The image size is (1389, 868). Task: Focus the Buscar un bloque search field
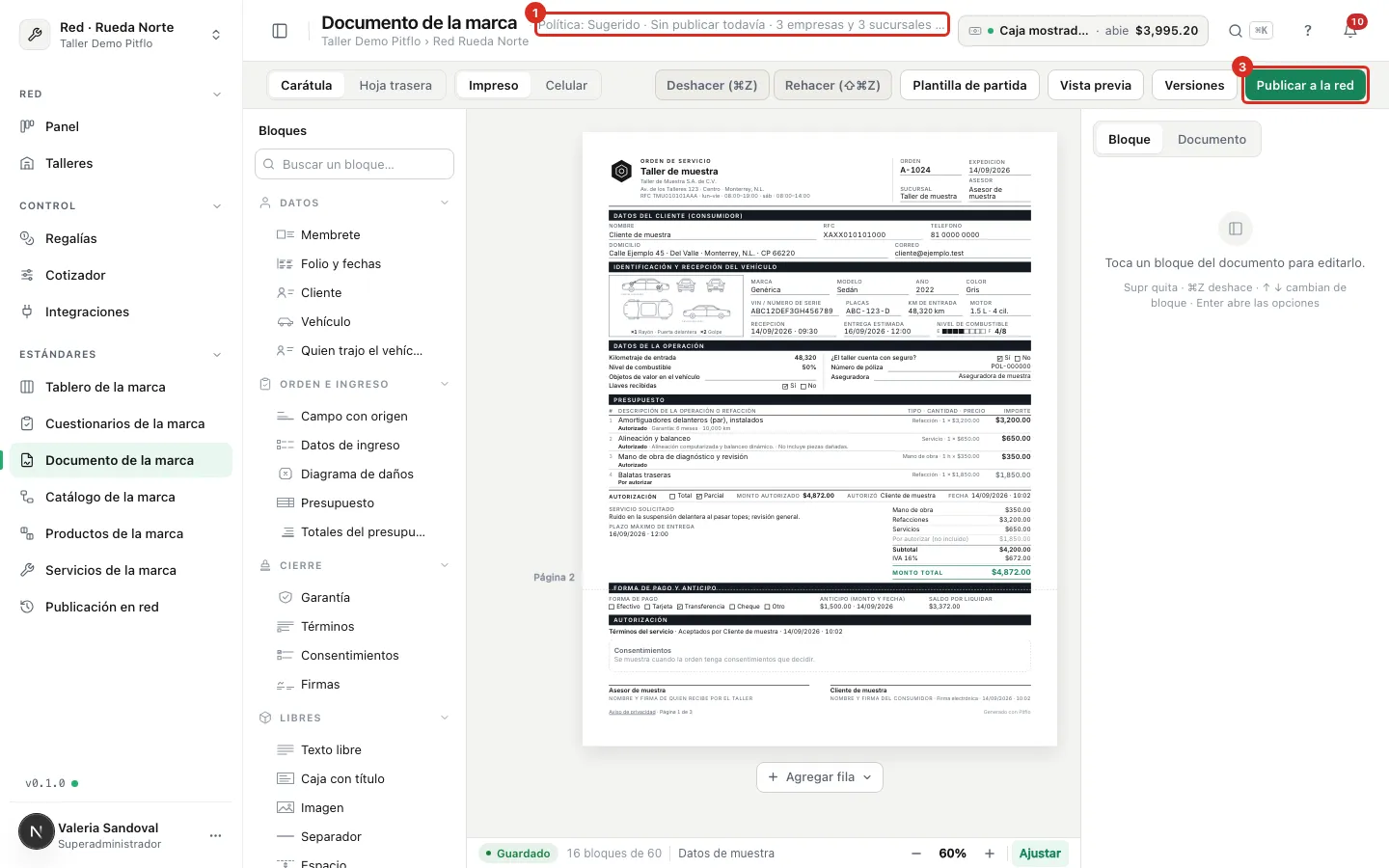354,164
